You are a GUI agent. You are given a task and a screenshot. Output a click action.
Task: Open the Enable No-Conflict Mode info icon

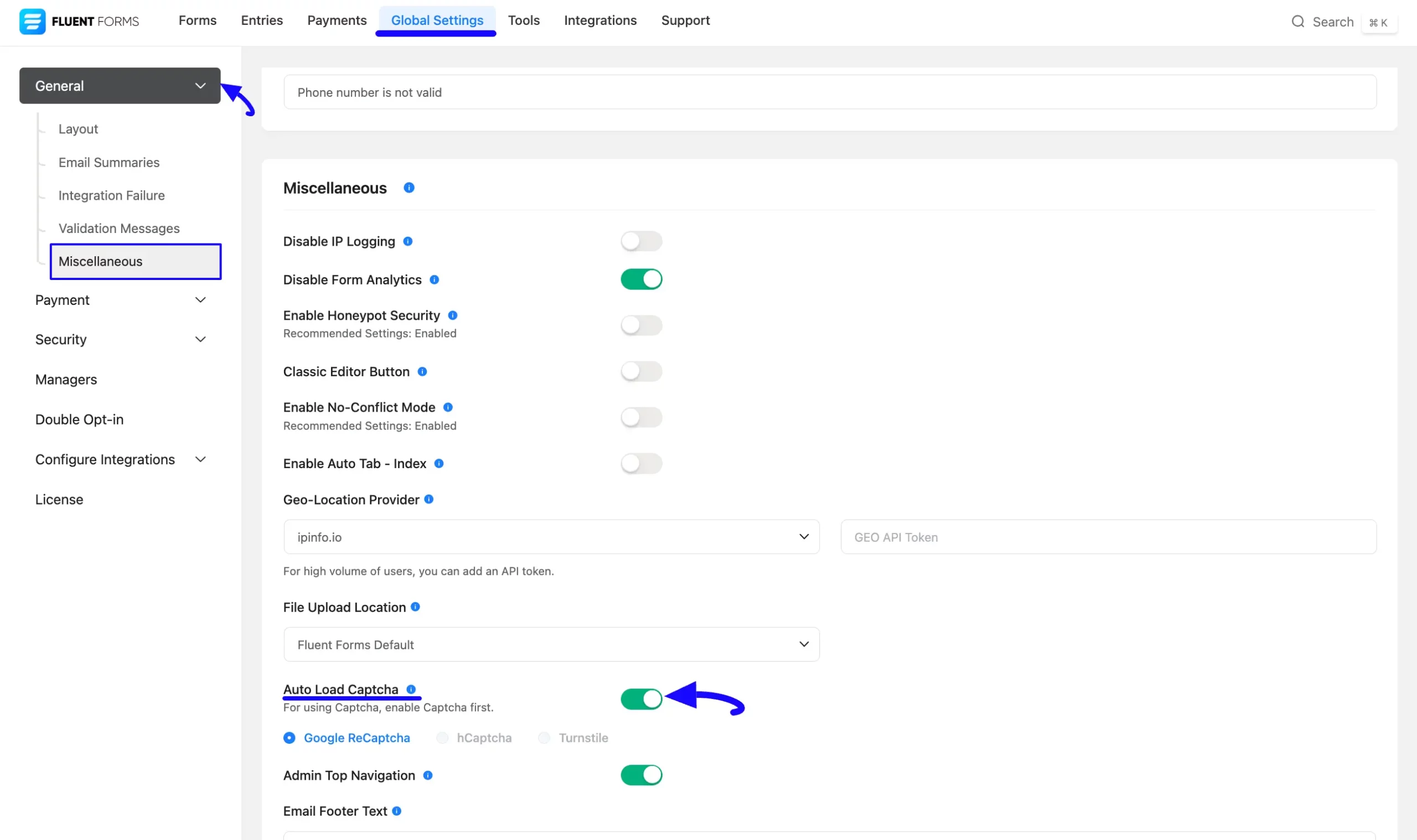448,407
